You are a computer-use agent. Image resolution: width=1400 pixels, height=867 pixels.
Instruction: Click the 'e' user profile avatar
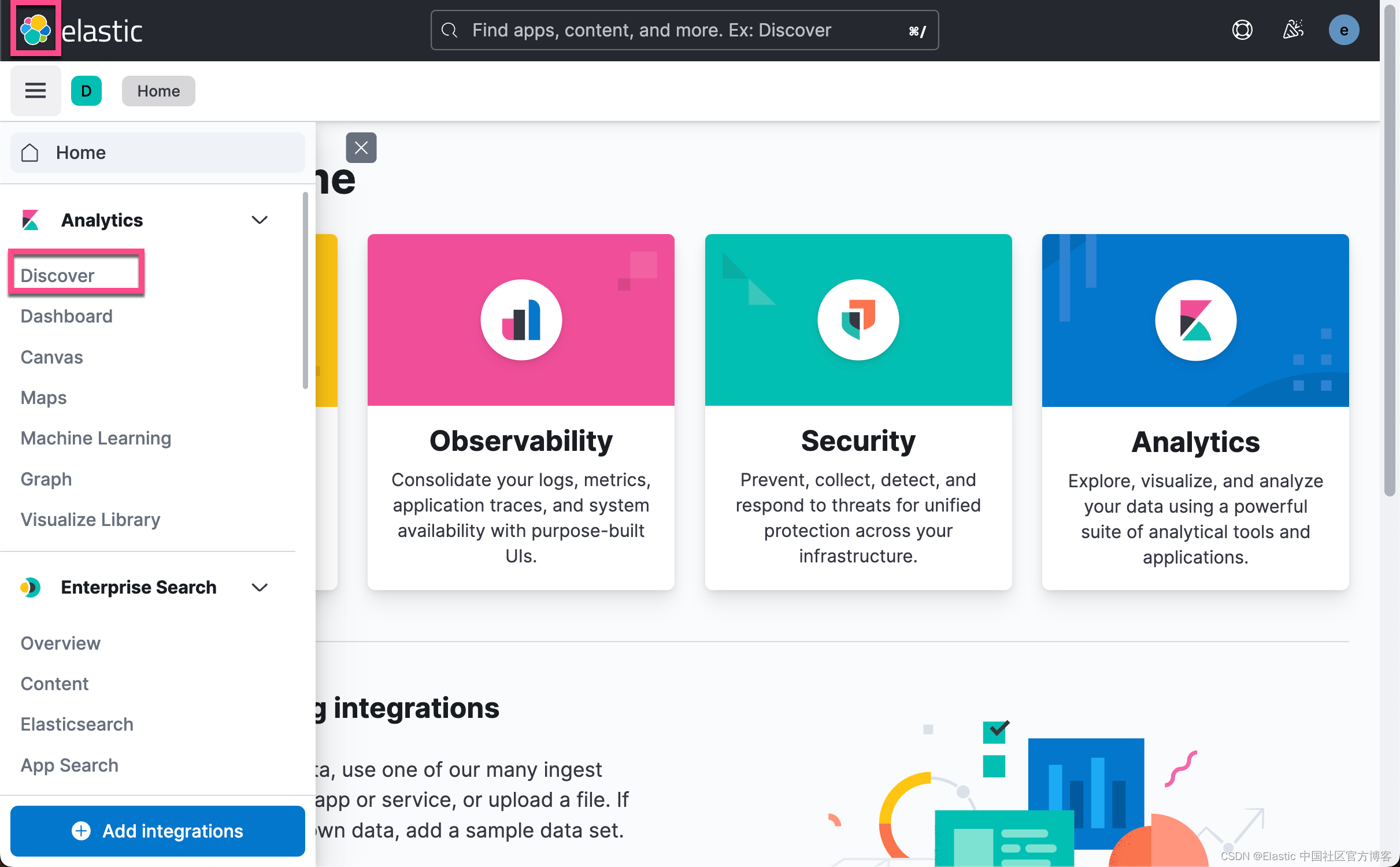(x=1344, y=29)
